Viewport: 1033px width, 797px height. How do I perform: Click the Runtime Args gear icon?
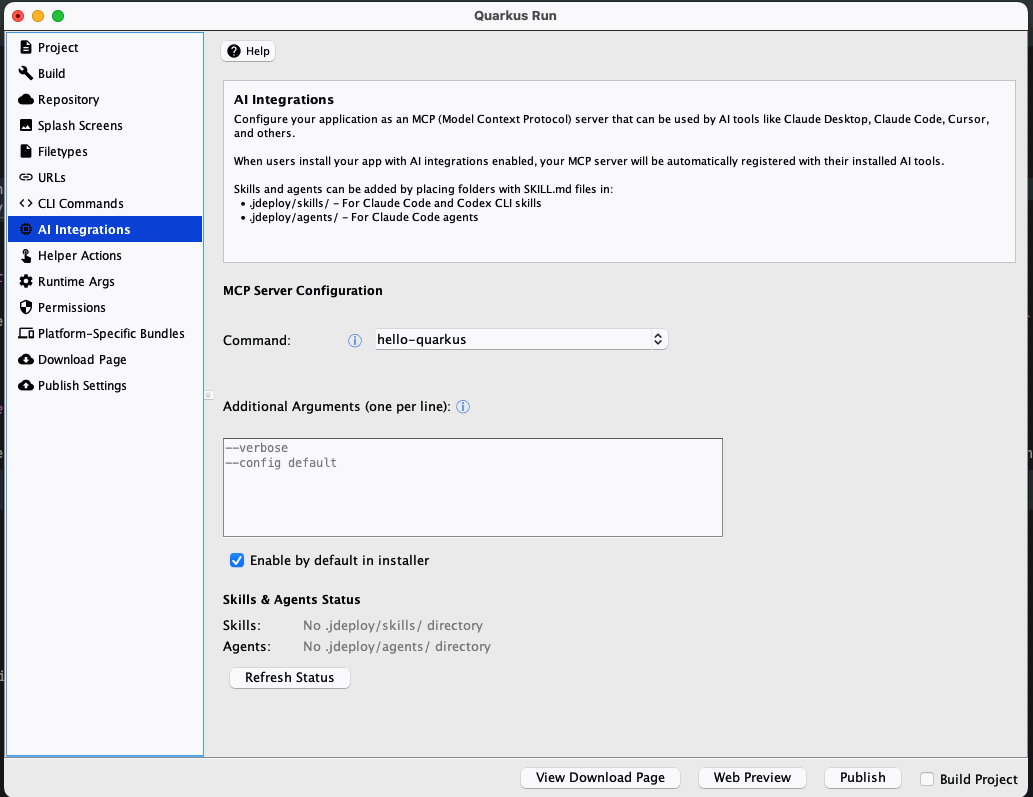(x=26, y=281)
